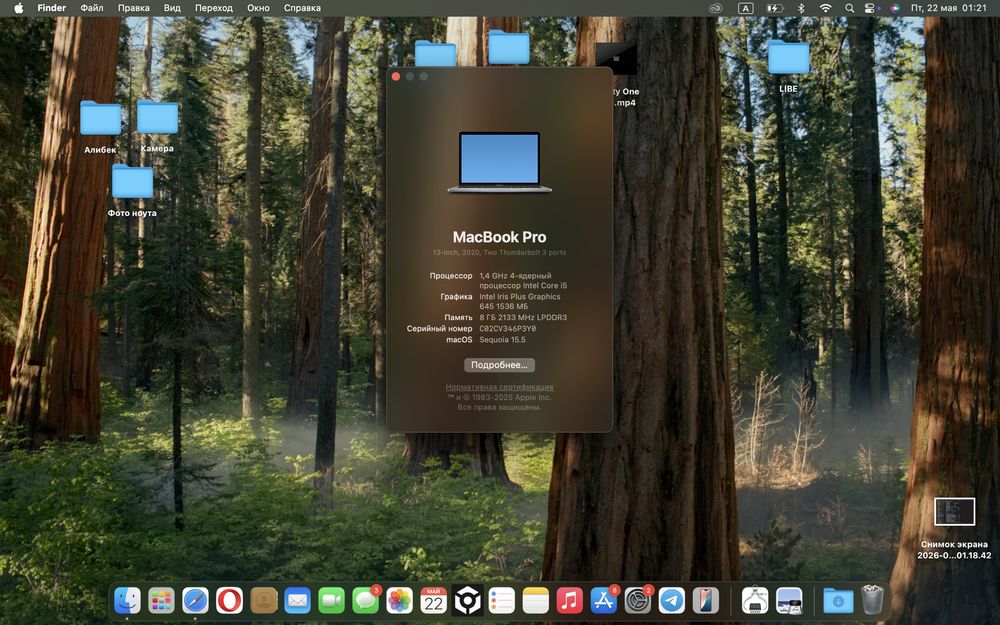Launch Launchpad from the Dock

(x=161, y=600)
